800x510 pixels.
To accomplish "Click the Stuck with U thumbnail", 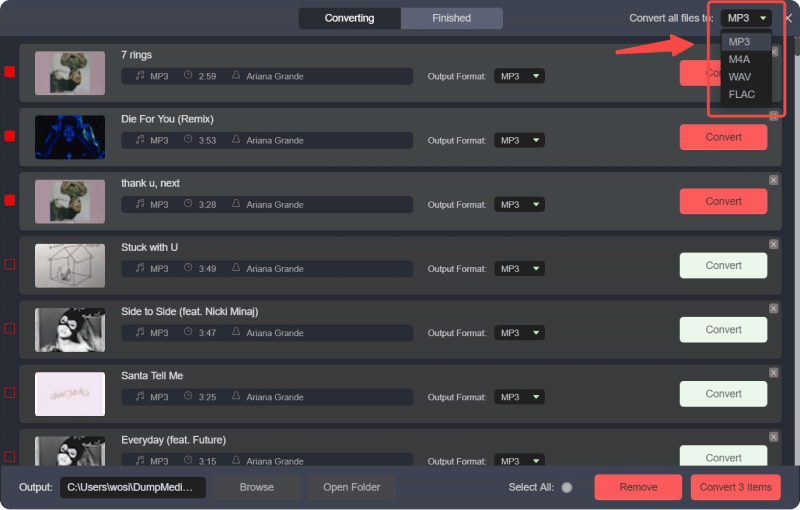I will [x=70, y=266].
